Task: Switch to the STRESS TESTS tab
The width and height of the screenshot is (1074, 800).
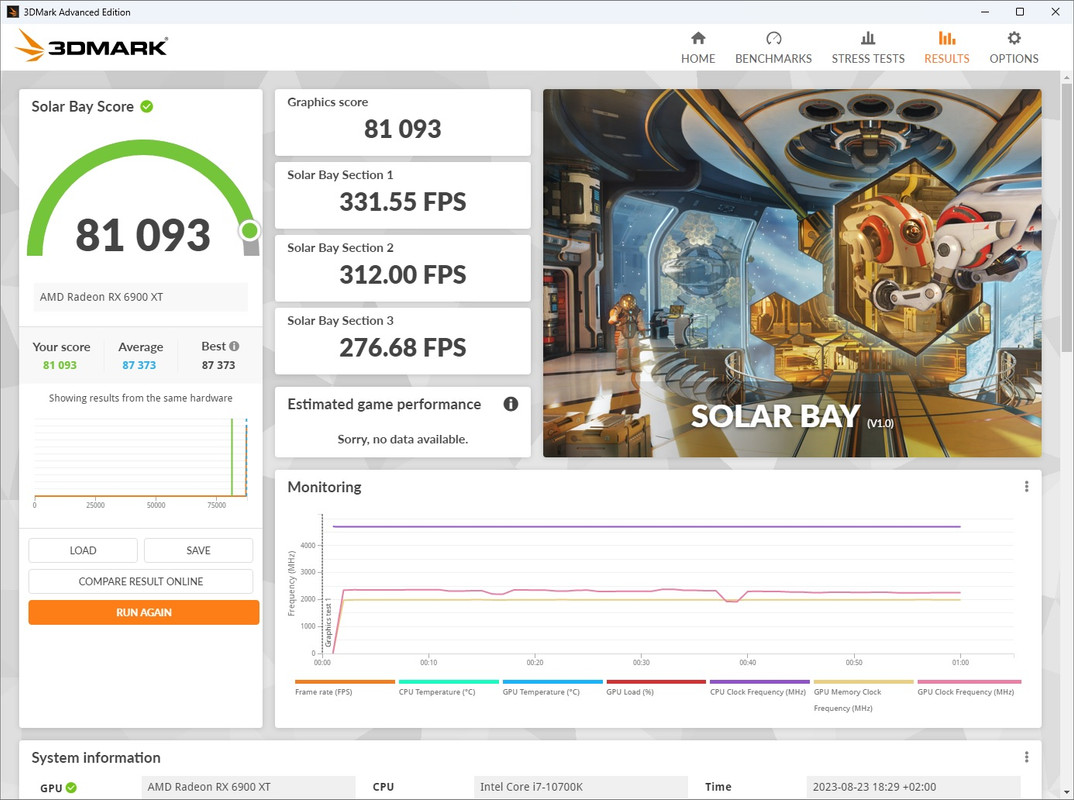Action: coord(868,48)
